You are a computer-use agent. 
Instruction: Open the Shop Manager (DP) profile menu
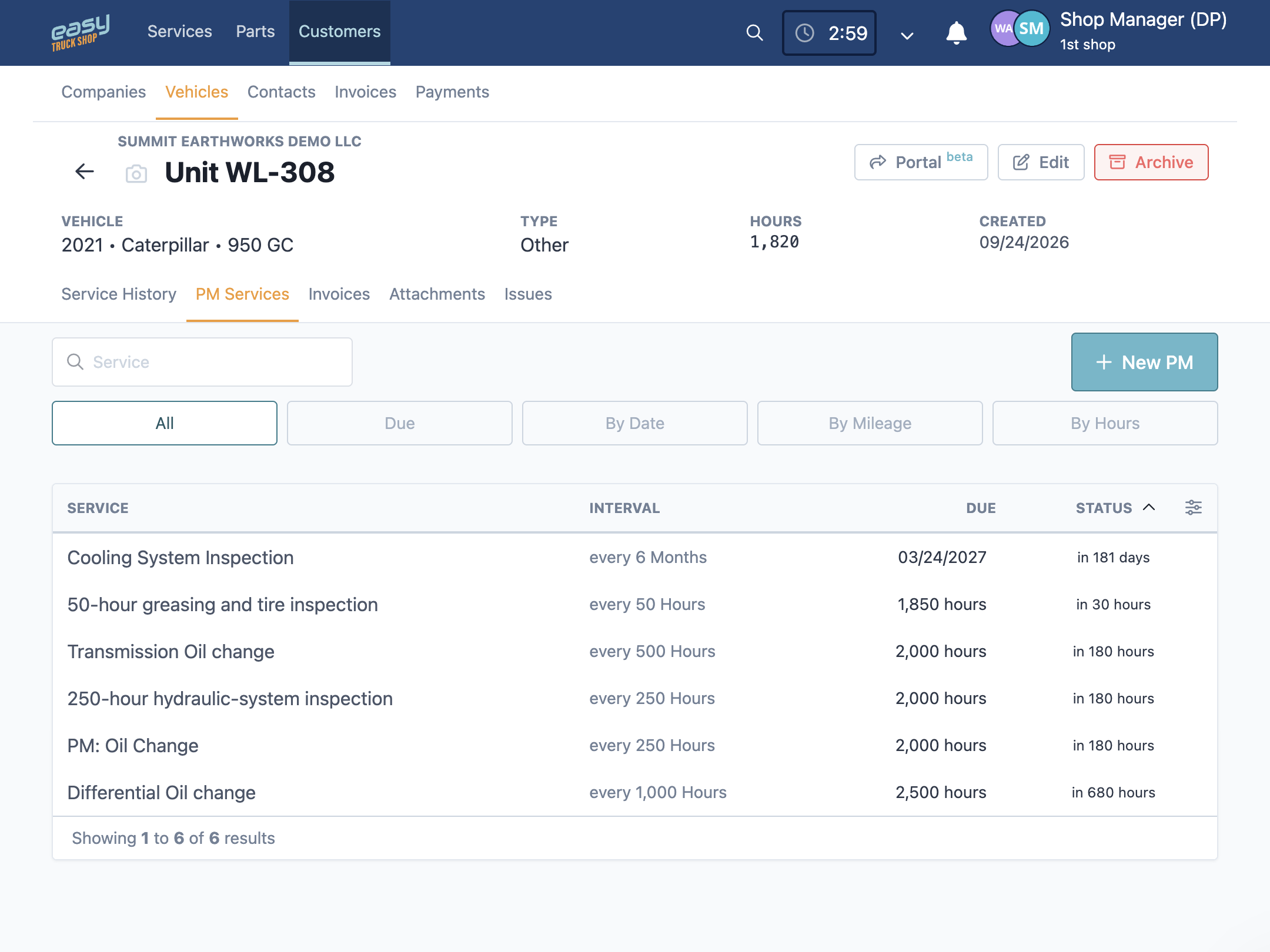(1143, 31)
